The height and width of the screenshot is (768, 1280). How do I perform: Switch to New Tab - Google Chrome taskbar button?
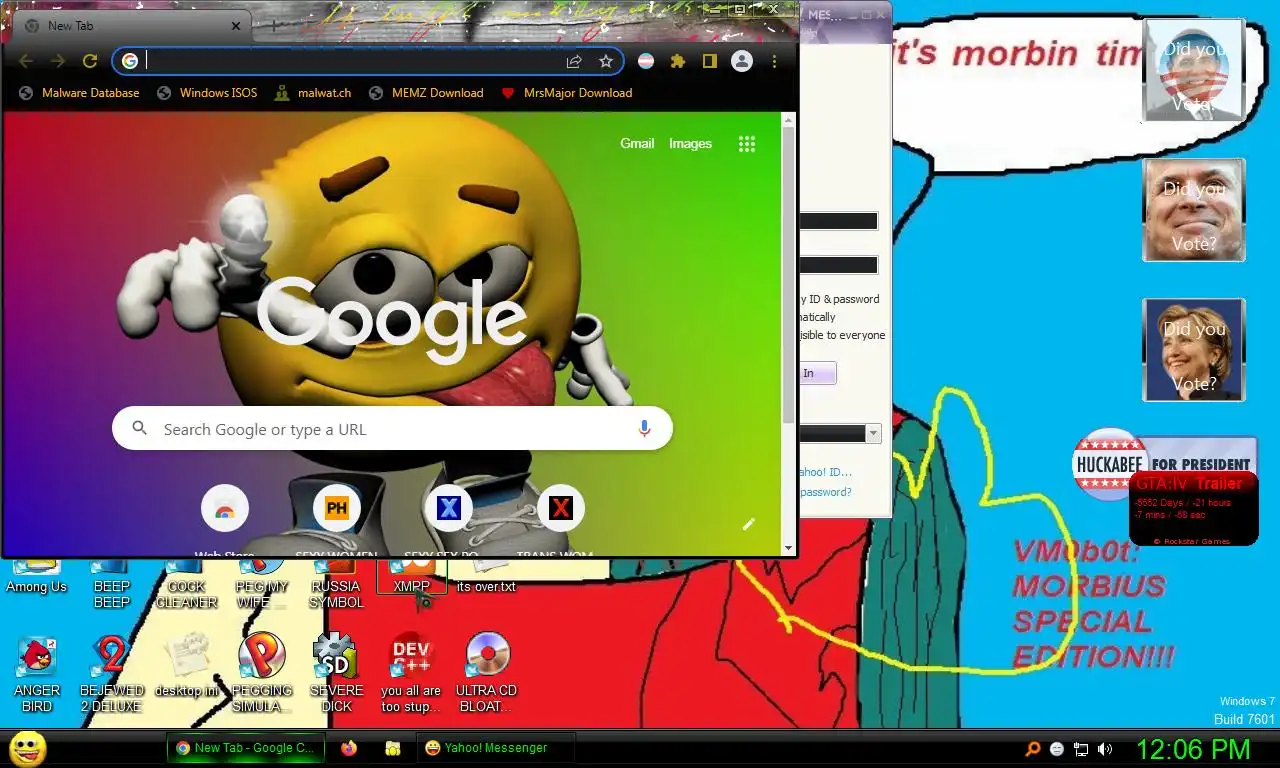246,748
